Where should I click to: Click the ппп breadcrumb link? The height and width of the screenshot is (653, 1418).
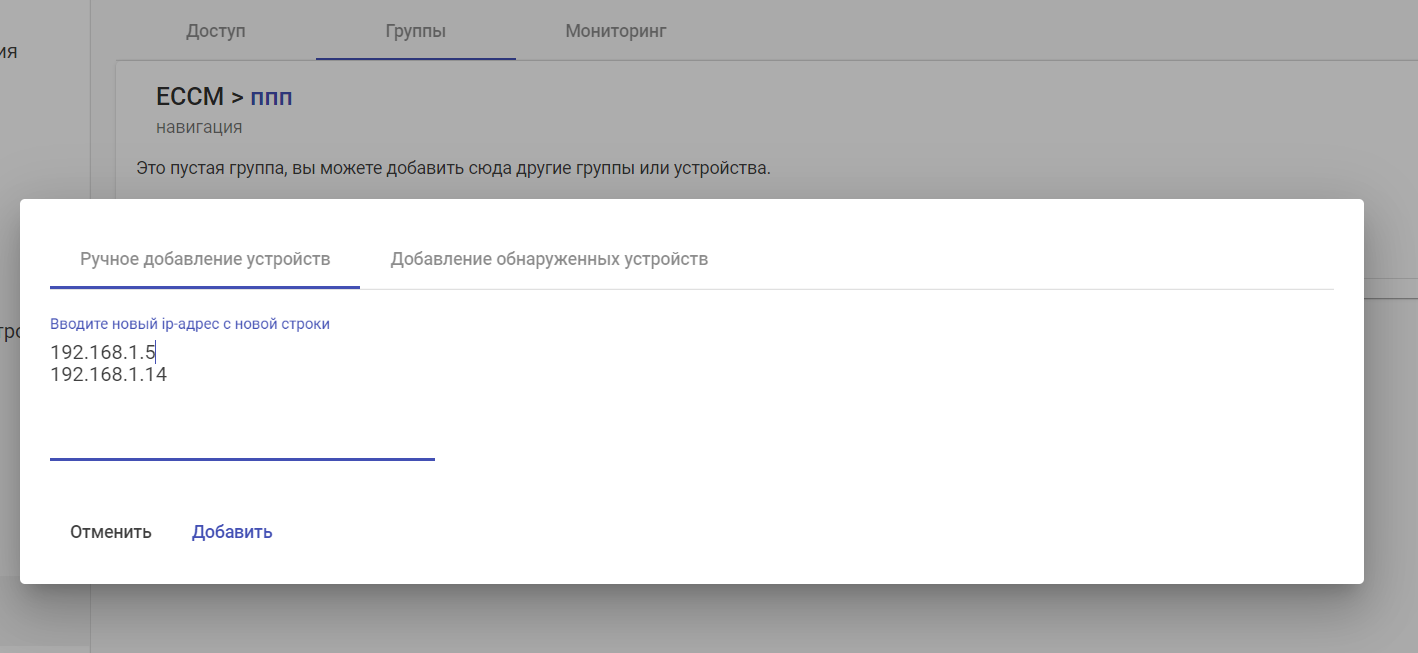click(x=271, y=98)
